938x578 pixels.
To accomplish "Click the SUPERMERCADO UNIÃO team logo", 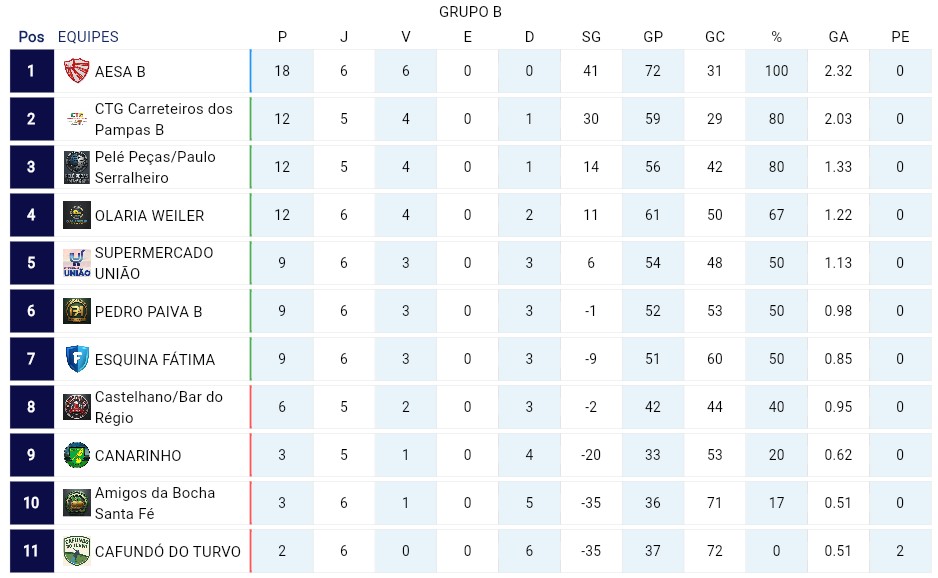I will pos(77,263).
